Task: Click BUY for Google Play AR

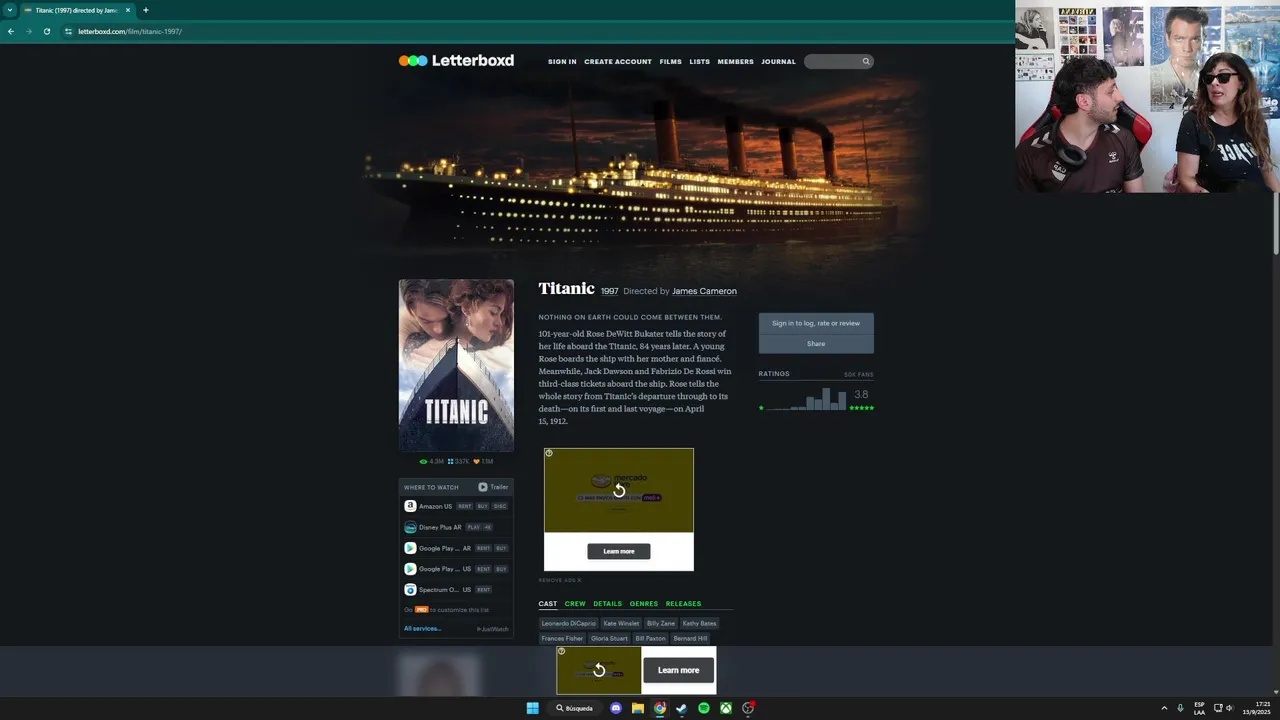Action: pos(501,548)
